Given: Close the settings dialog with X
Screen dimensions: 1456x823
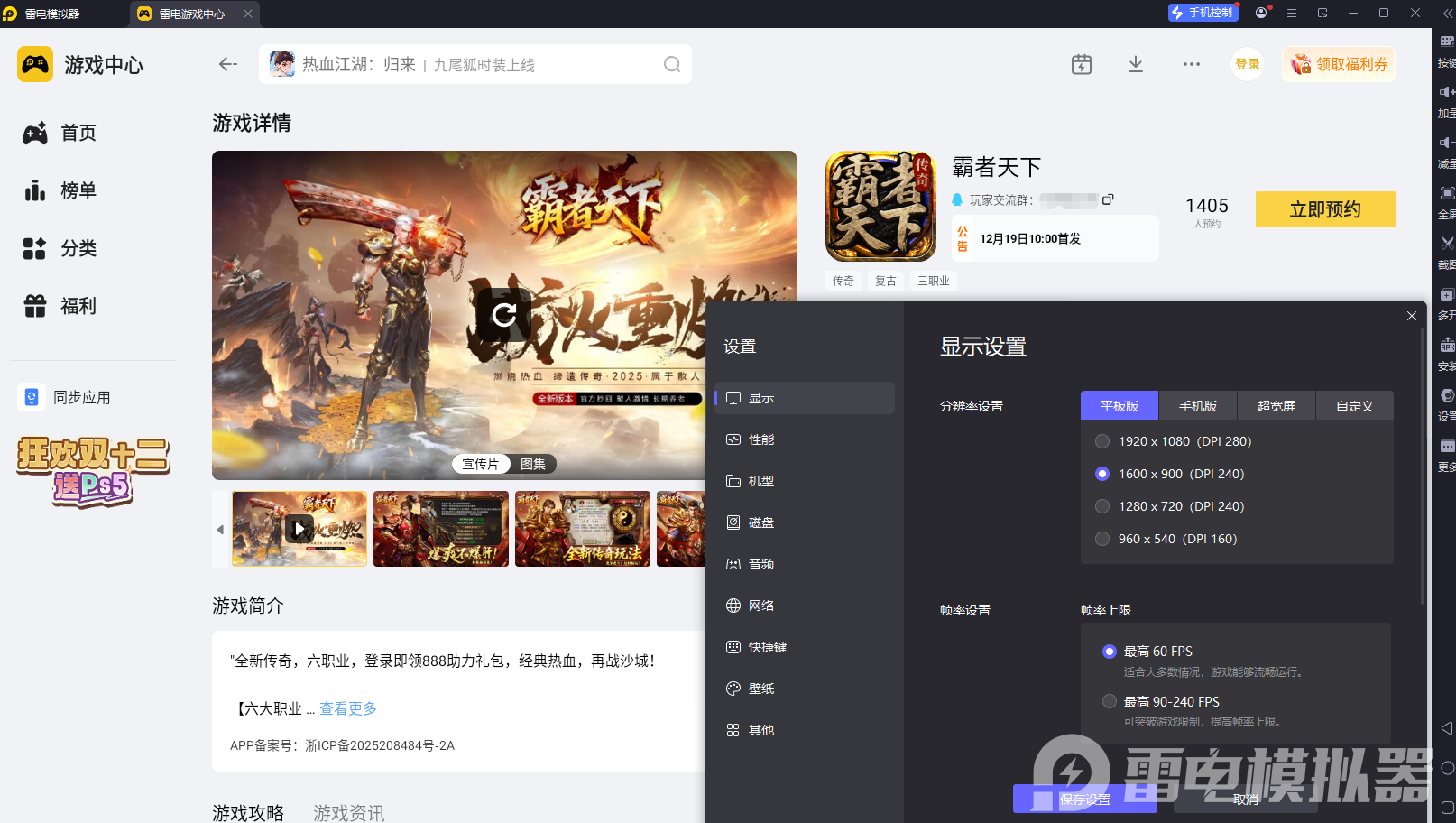Looking at the screenshot, I should [1411, 316].
